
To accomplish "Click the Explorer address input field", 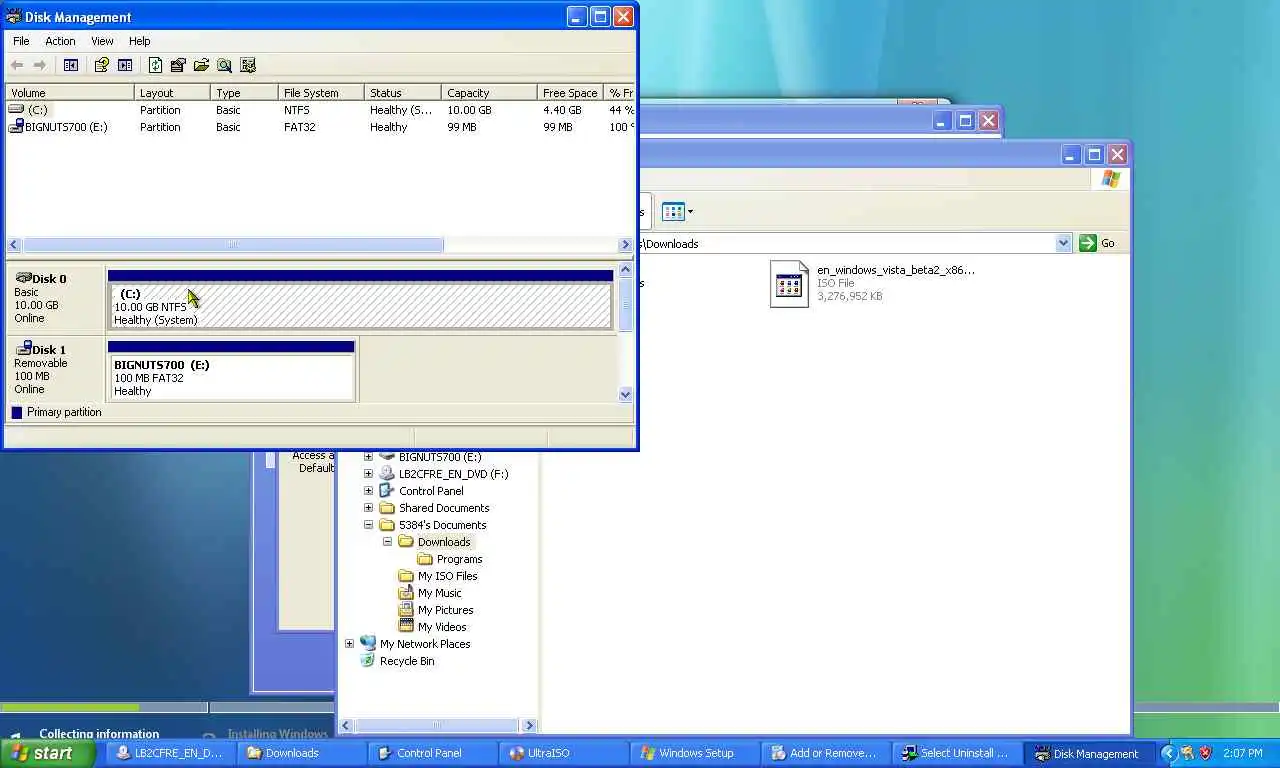I will 848,243.
